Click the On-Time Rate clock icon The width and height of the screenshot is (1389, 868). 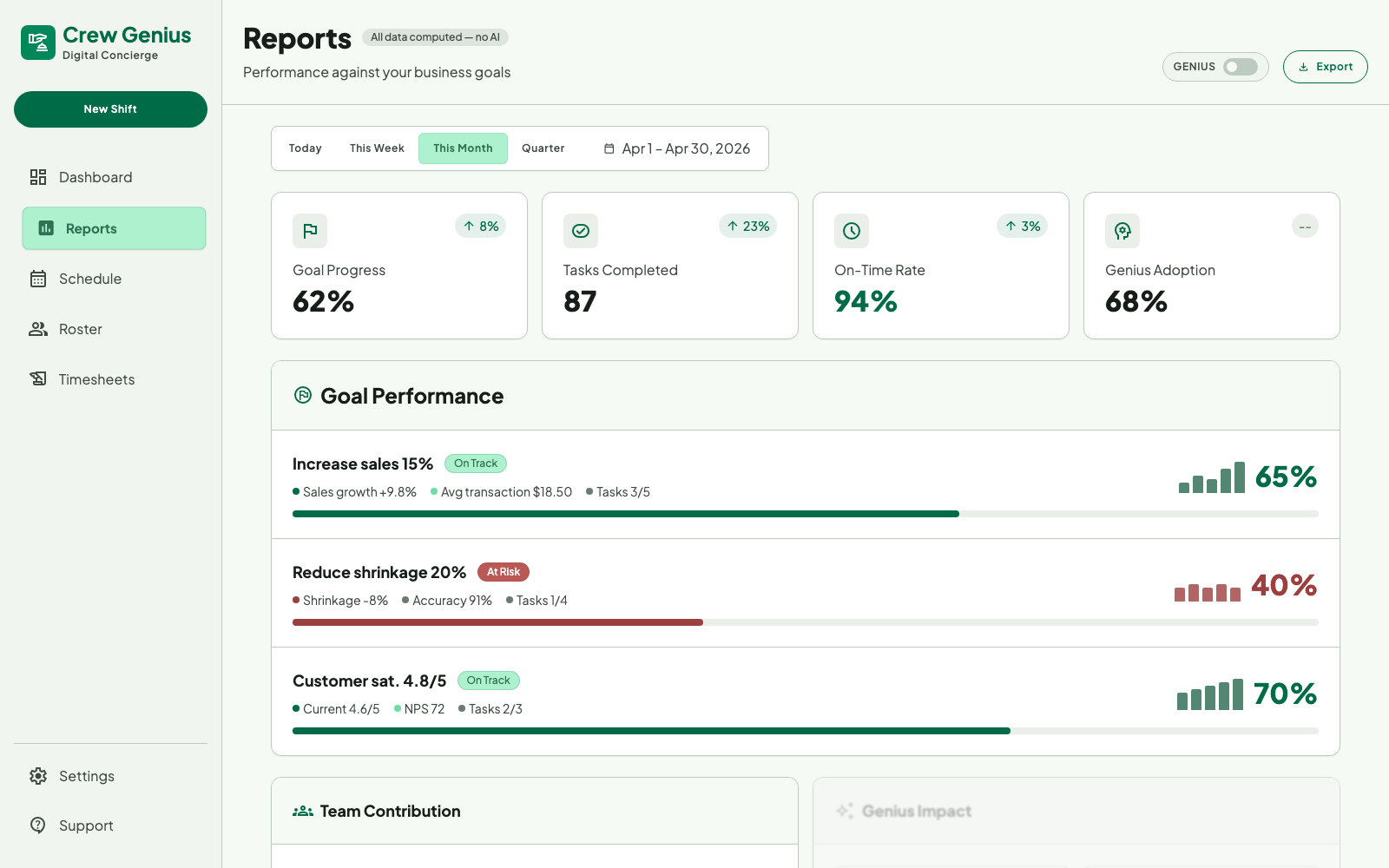click(x=852, y=231)
